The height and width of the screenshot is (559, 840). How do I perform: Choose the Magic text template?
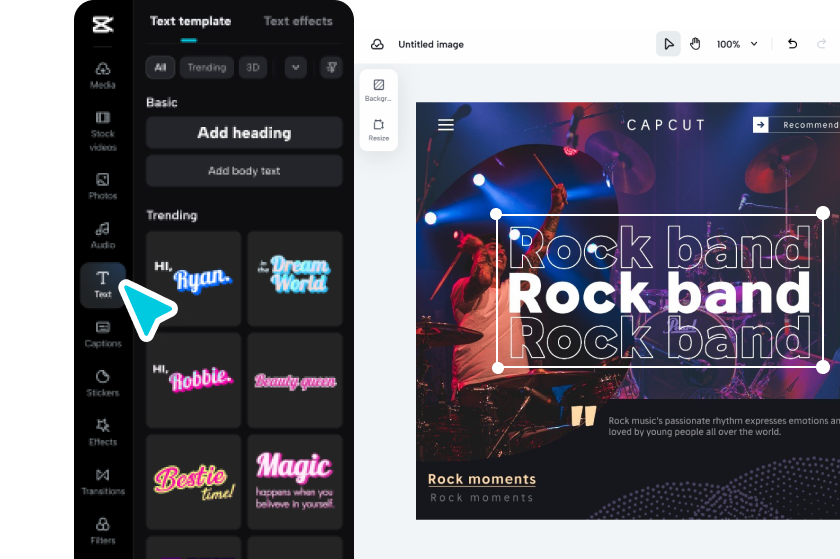295,482
